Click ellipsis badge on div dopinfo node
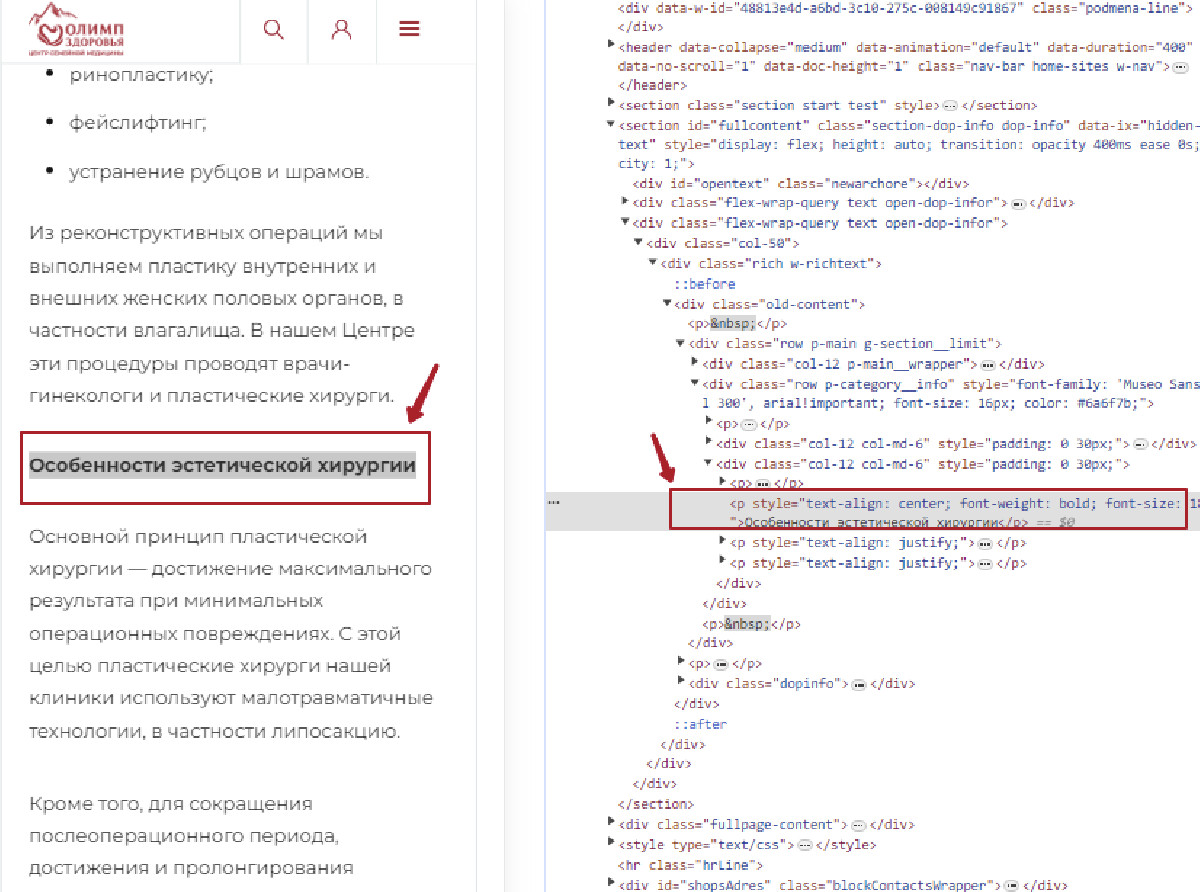Viewport: 1200px width, 892px height. [x=857, y=684]
